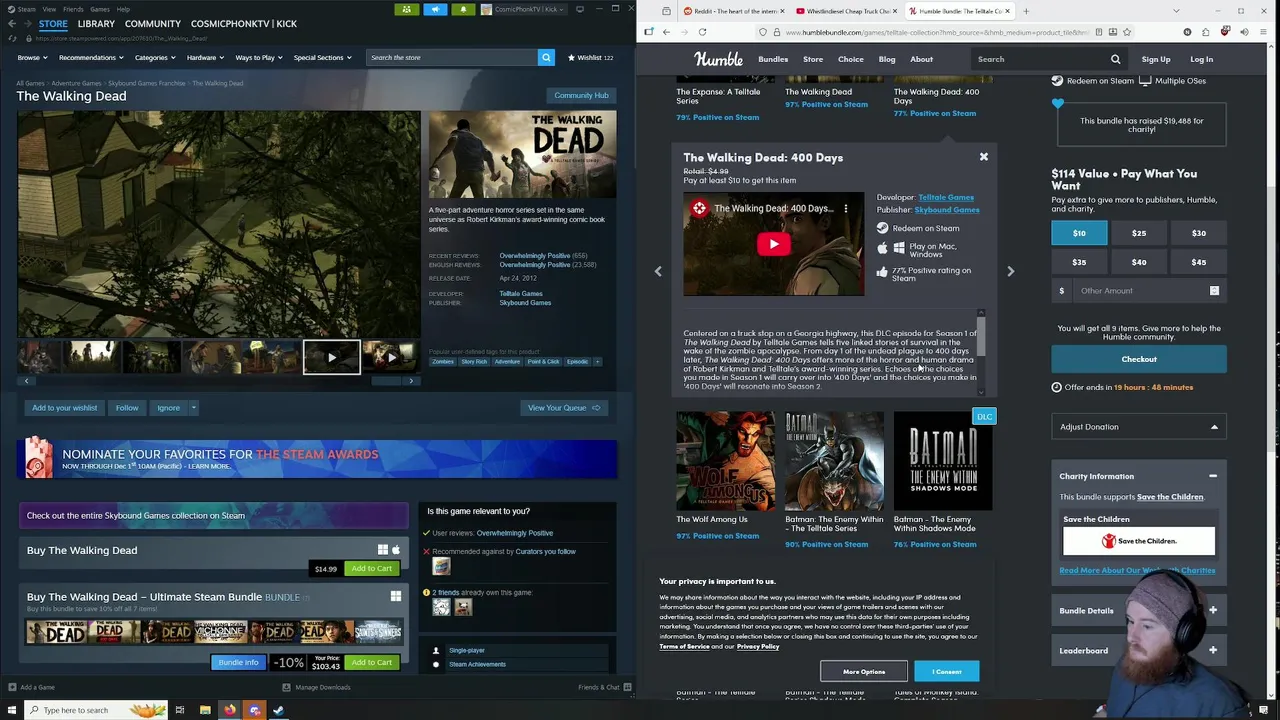The width and height of the screenshot is (1280, 720).
Task: Open Steam COMMUNITY tab
Action: click(x=153, y=24)
